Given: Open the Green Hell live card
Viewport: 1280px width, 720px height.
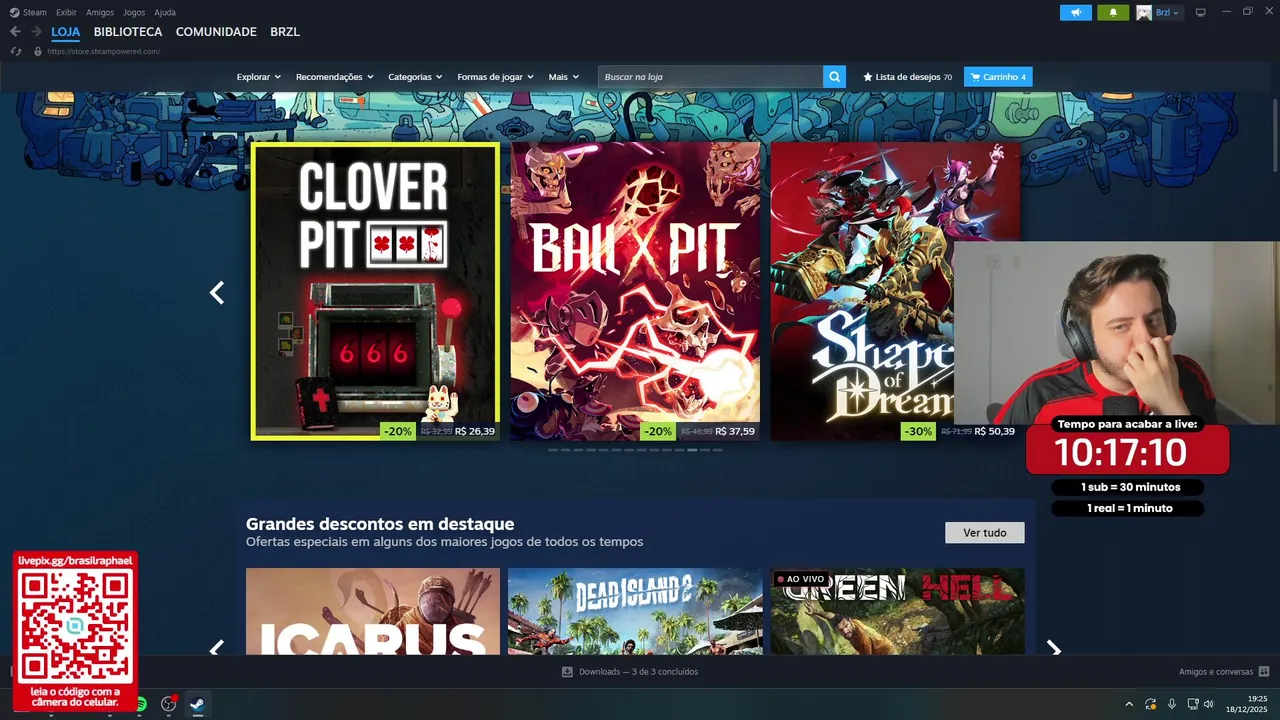Looking at the screenshot, I should click(x=897, y=611).
